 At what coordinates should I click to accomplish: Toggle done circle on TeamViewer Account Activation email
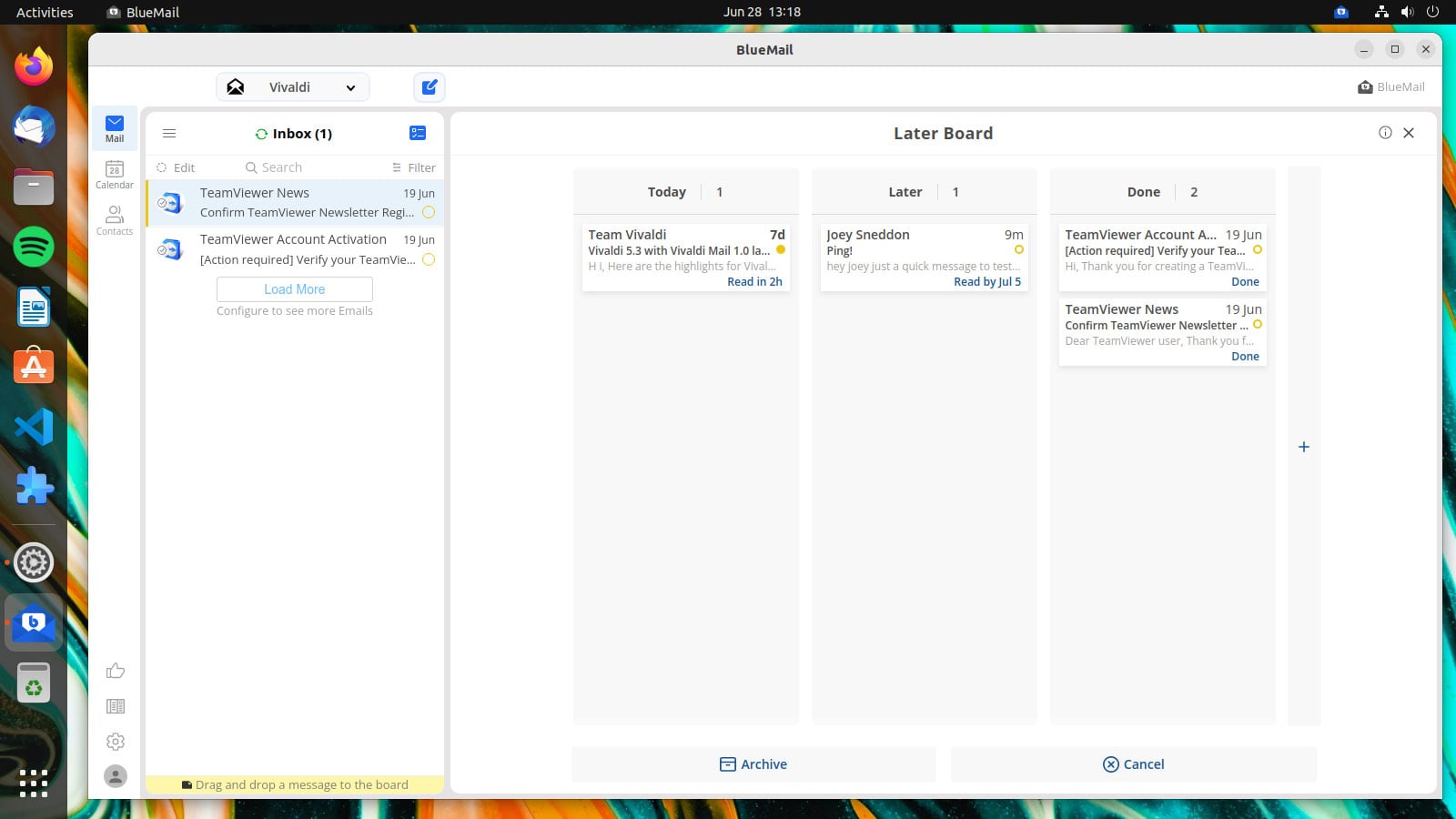pyautogui.click(x=429, y=259)
